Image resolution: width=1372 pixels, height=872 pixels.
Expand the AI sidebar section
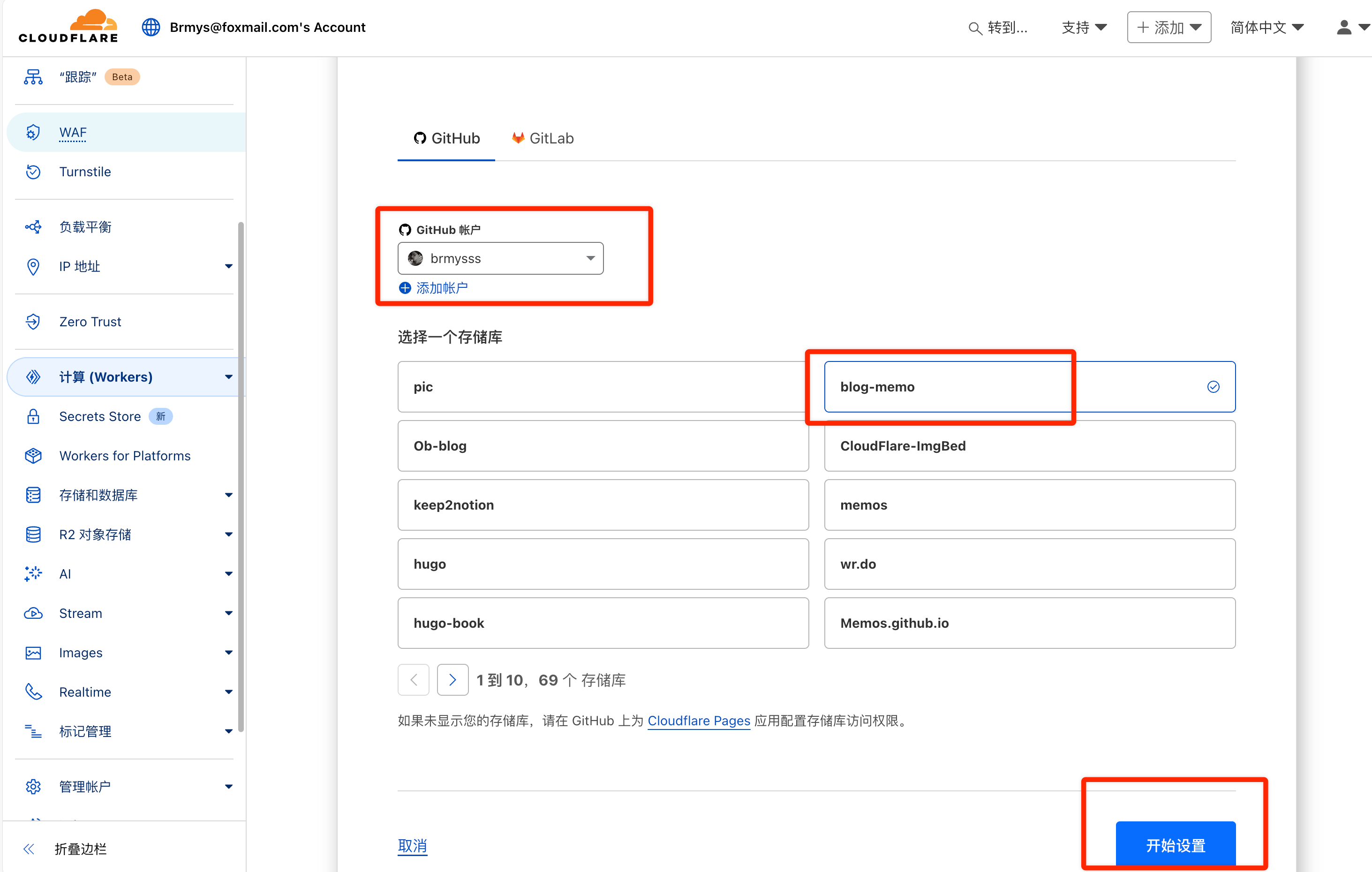pyautogui.click(x=228, y=573)
